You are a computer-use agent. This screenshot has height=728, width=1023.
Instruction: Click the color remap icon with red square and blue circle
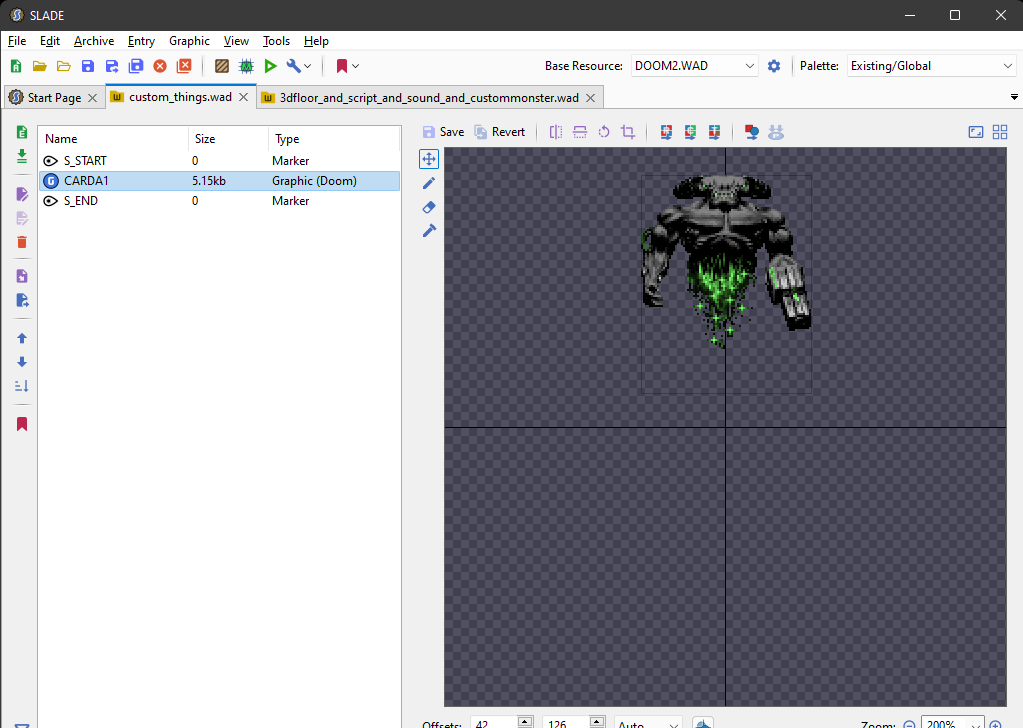pyautogui.click(x=752, y=132)
